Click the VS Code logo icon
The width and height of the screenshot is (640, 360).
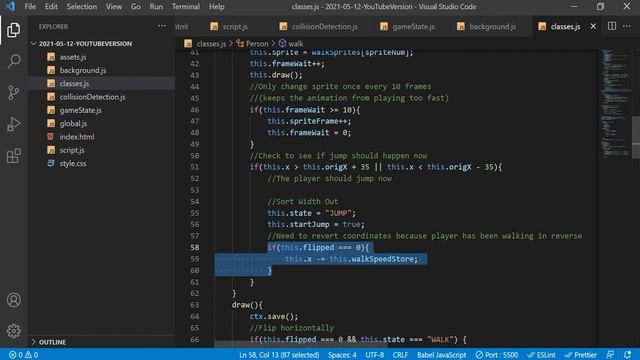click(10, 7)
